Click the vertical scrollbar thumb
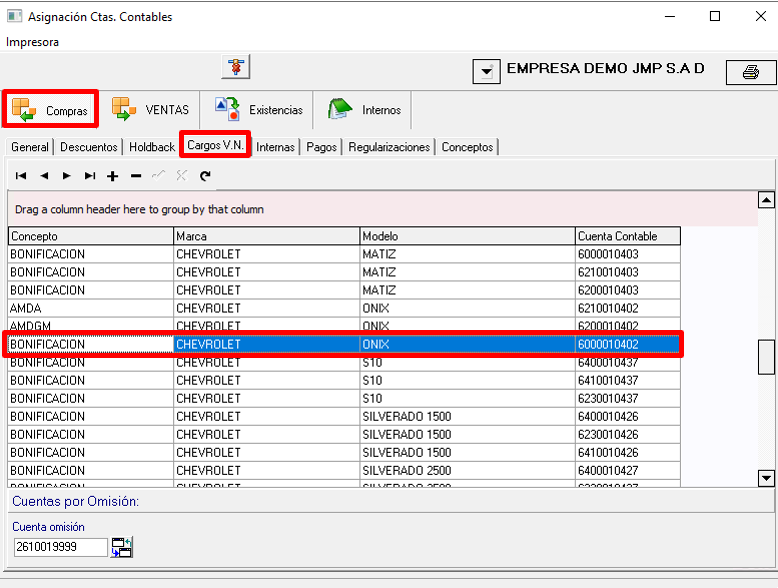The height and width of the screenshot is (588, 778). pos(766,357)
